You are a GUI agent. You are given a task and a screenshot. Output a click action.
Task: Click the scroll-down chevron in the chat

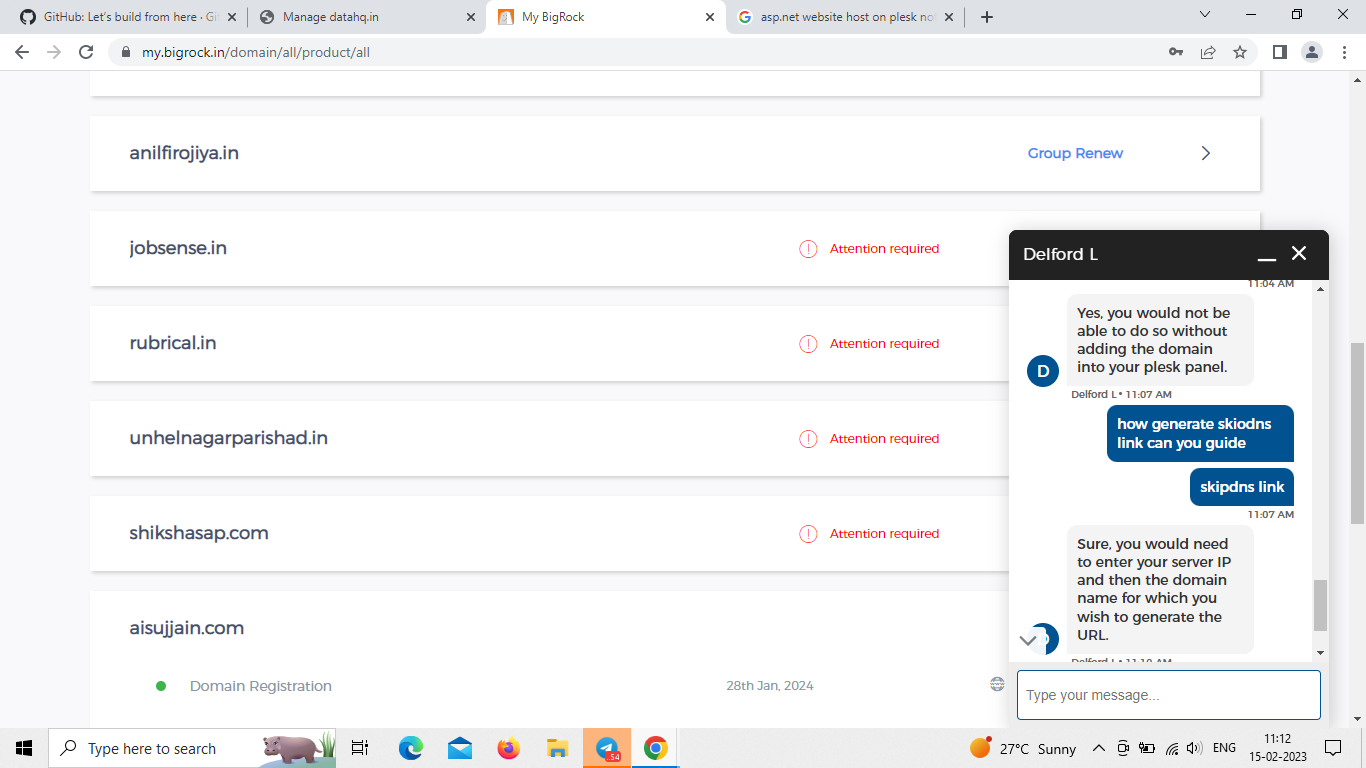[1028, 640]
